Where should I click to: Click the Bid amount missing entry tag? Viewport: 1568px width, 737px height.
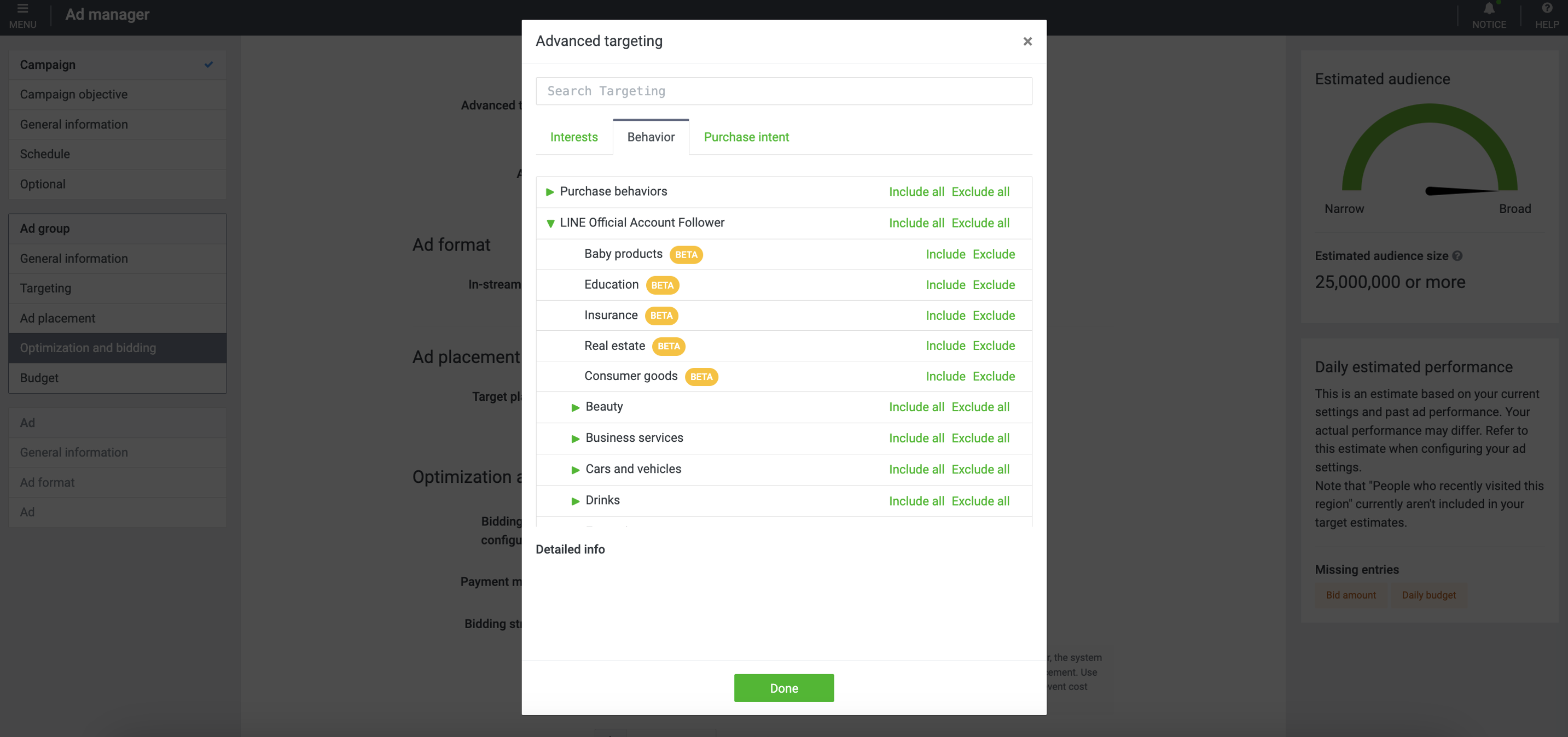(x=1351, y=595)
